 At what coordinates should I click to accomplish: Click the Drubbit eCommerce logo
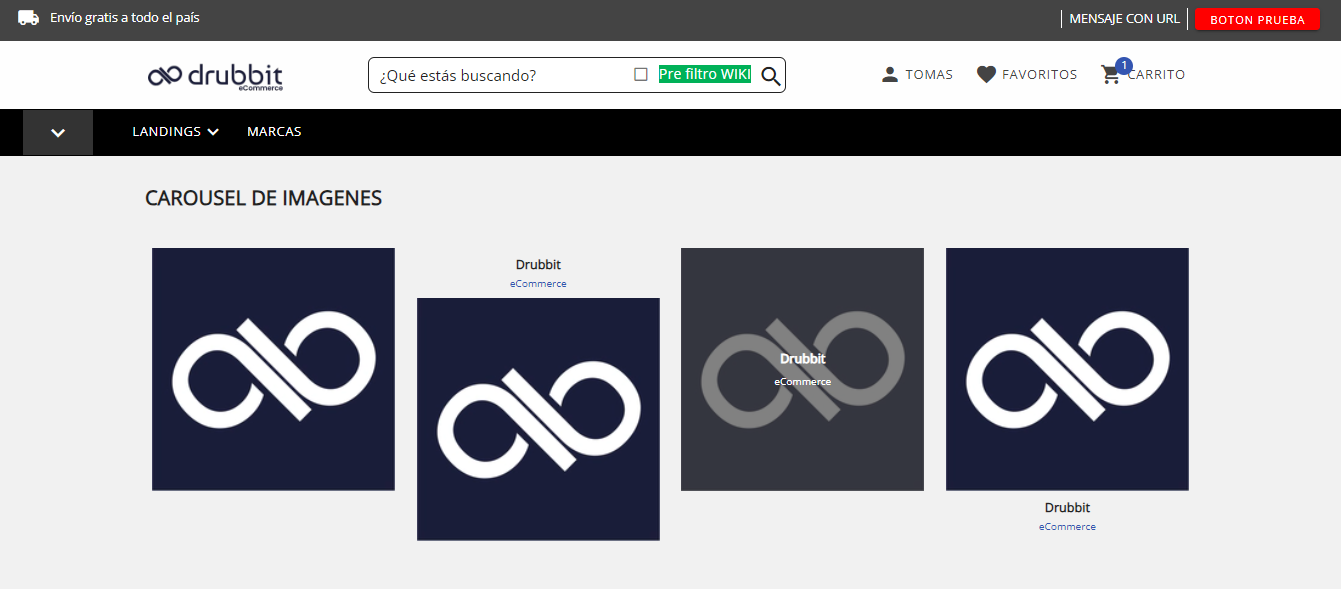[x=215, y=76]
